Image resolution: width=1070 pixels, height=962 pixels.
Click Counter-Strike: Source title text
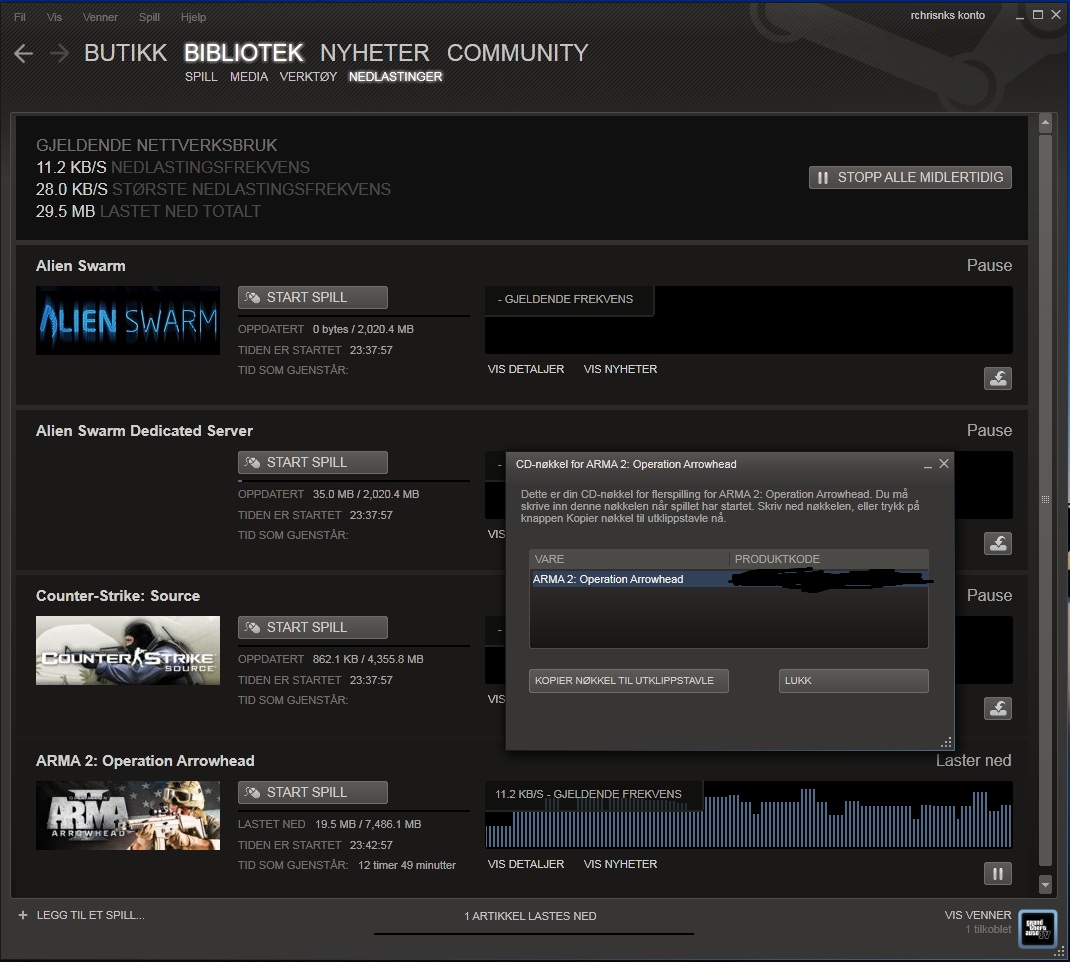click(118, 596)
